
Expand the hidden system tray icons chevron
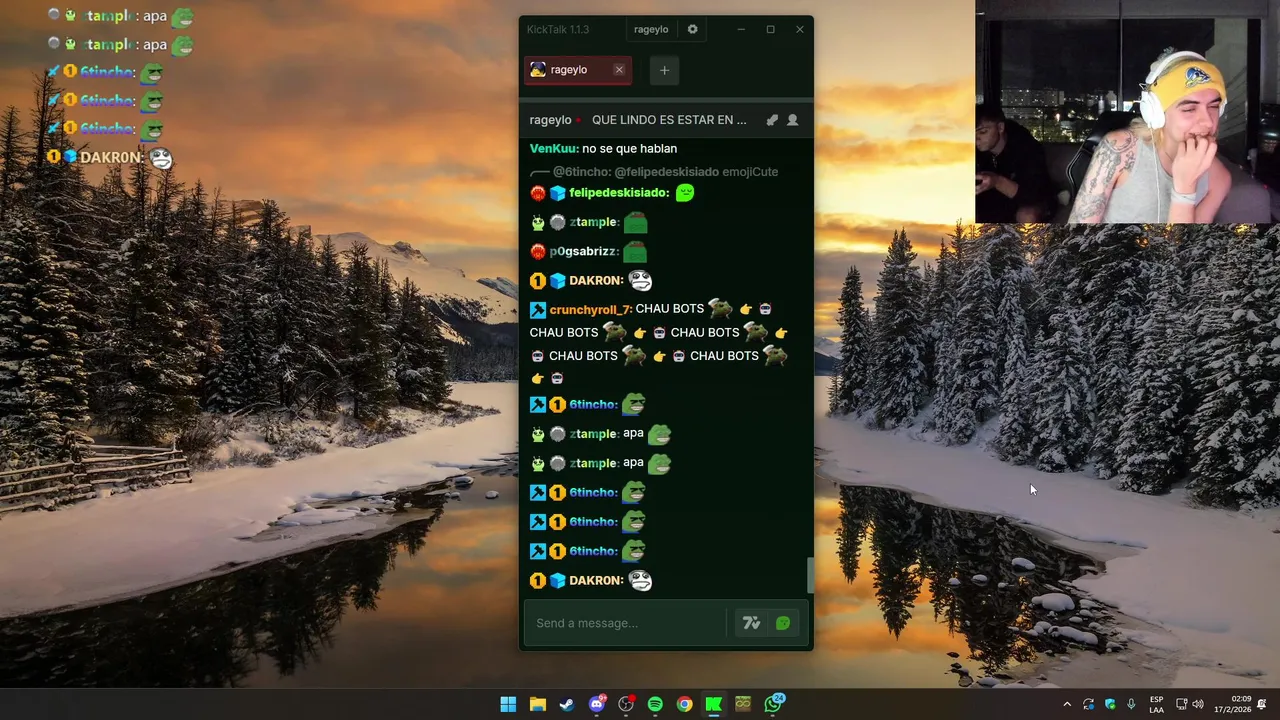tap(1066, 705)
